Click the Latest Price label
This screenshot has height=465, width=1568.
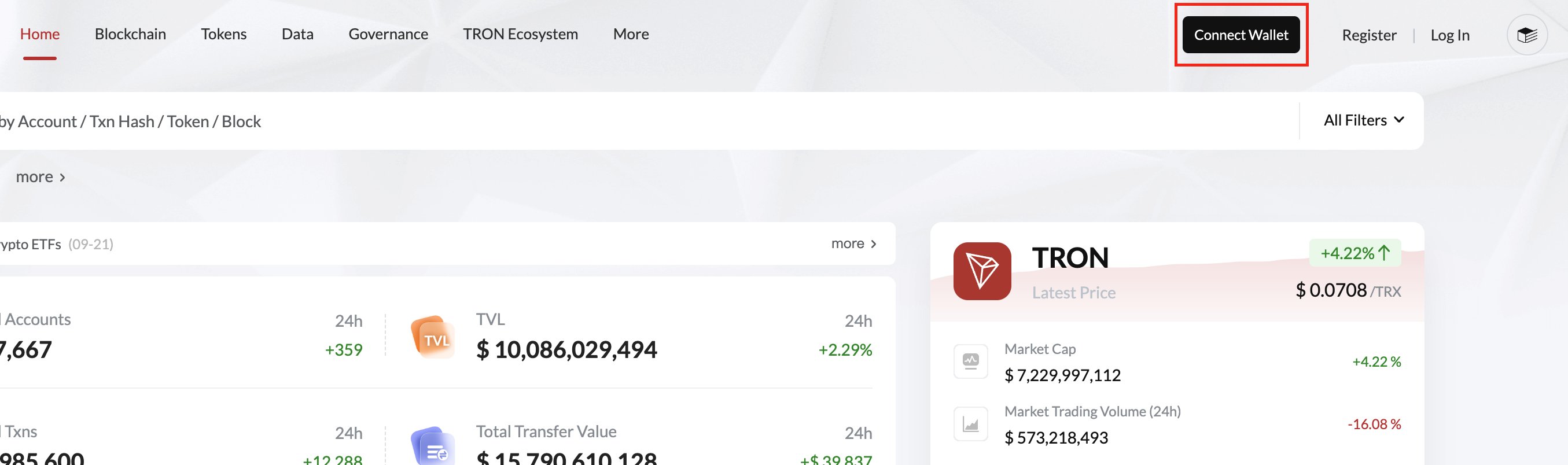click(x=1073, y=293)
